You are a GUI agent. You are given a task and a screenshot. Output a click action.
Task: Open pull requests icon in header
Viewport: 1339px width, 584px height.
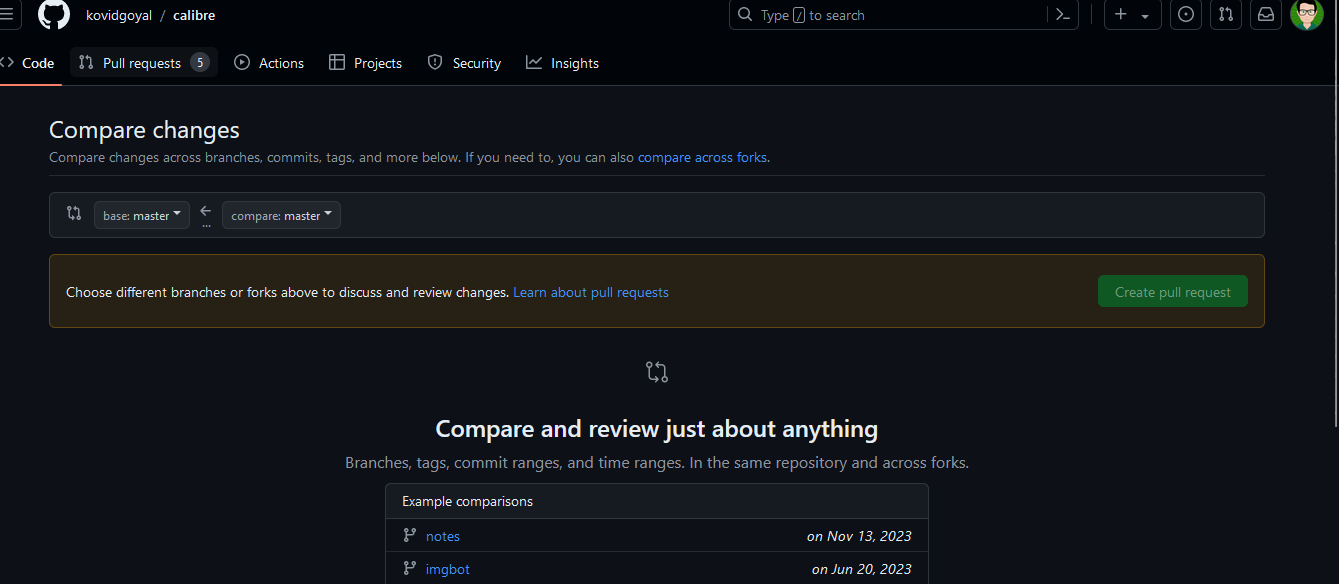pyautogui.click(x=1226, y=15)
